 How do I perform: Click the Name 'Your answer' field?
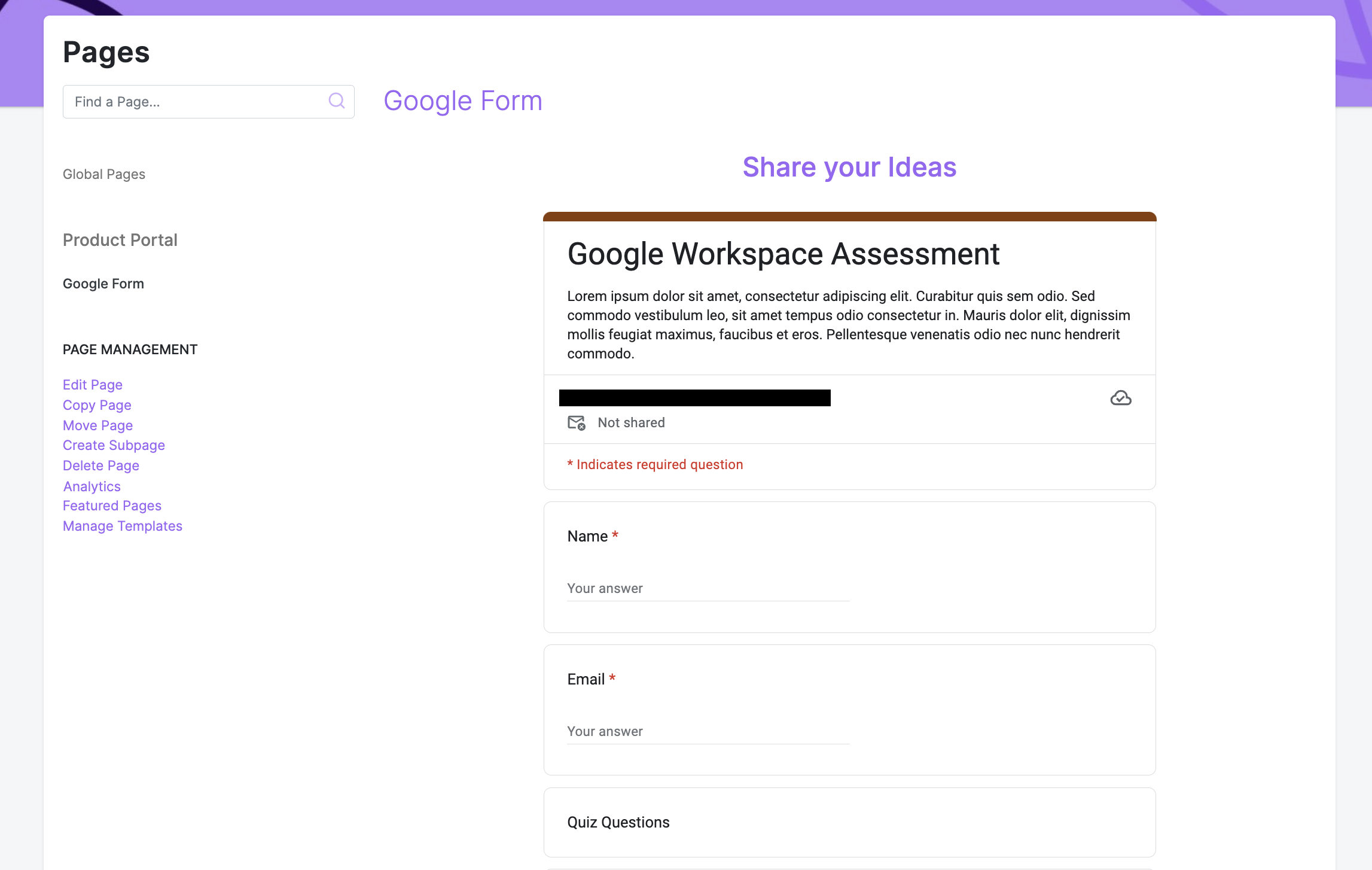[x=707, y=588]
